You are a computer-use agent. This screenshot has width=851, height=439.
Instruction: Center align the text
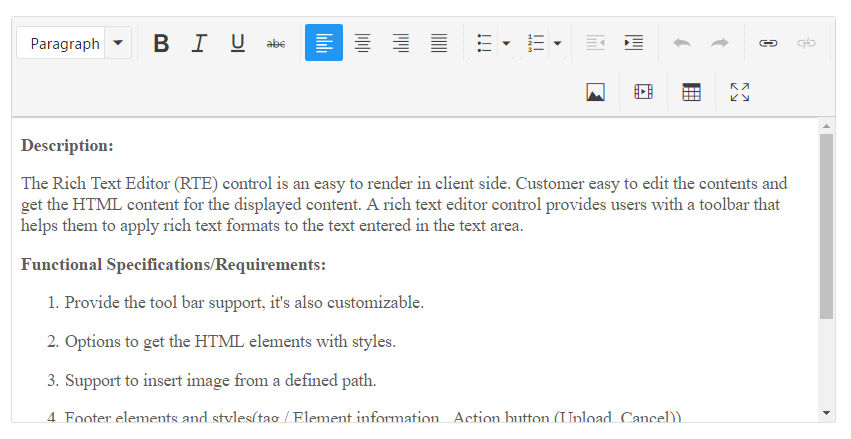362,43
